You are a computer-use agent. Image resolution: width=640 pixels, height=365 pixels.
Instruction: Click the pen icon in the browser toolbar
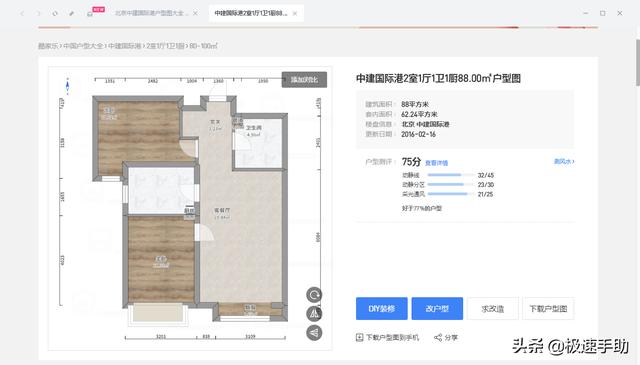coord(71,13)
